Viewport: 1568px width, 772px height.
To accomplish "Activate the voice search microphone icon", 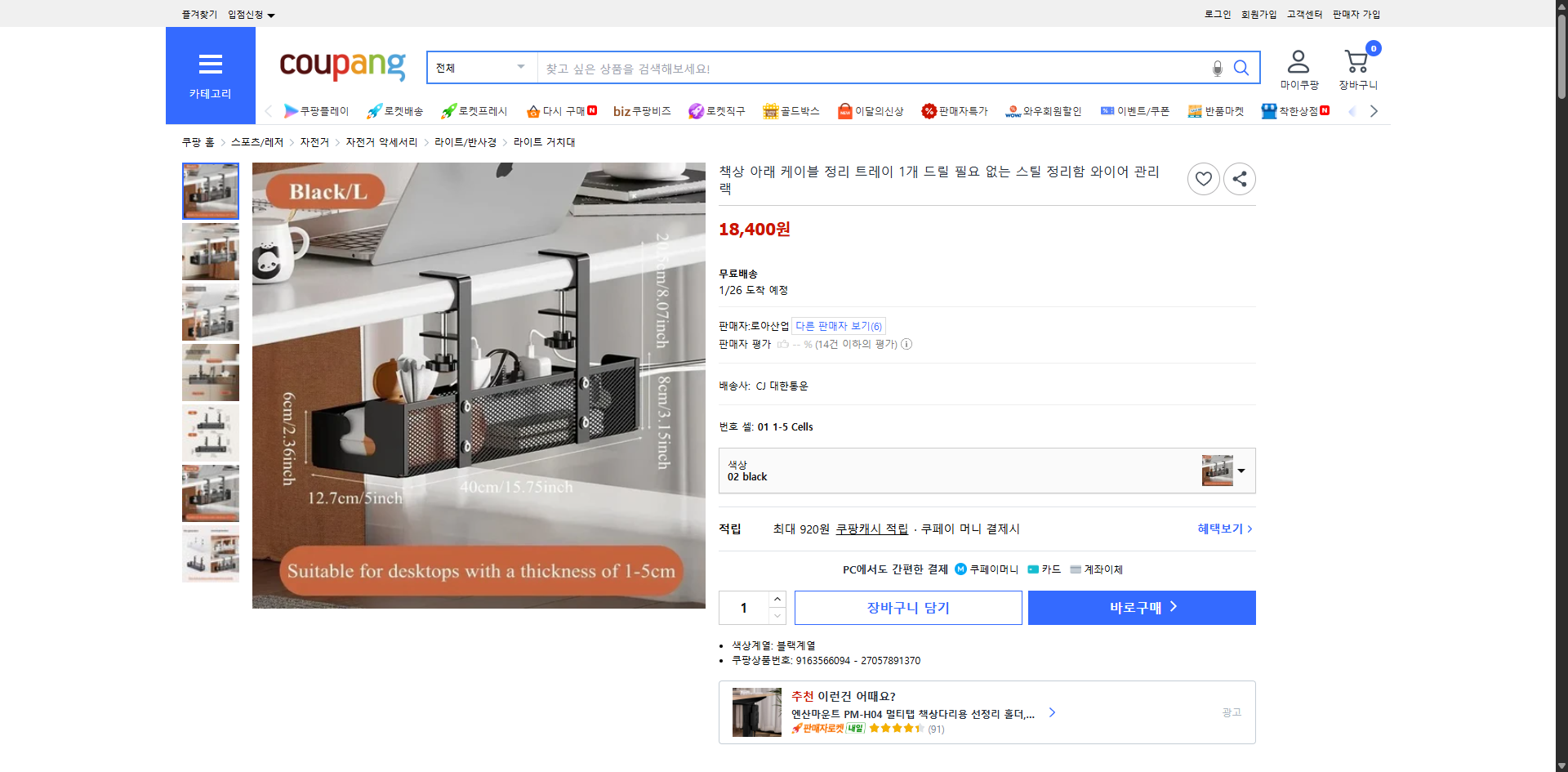I will (1217, 69).
